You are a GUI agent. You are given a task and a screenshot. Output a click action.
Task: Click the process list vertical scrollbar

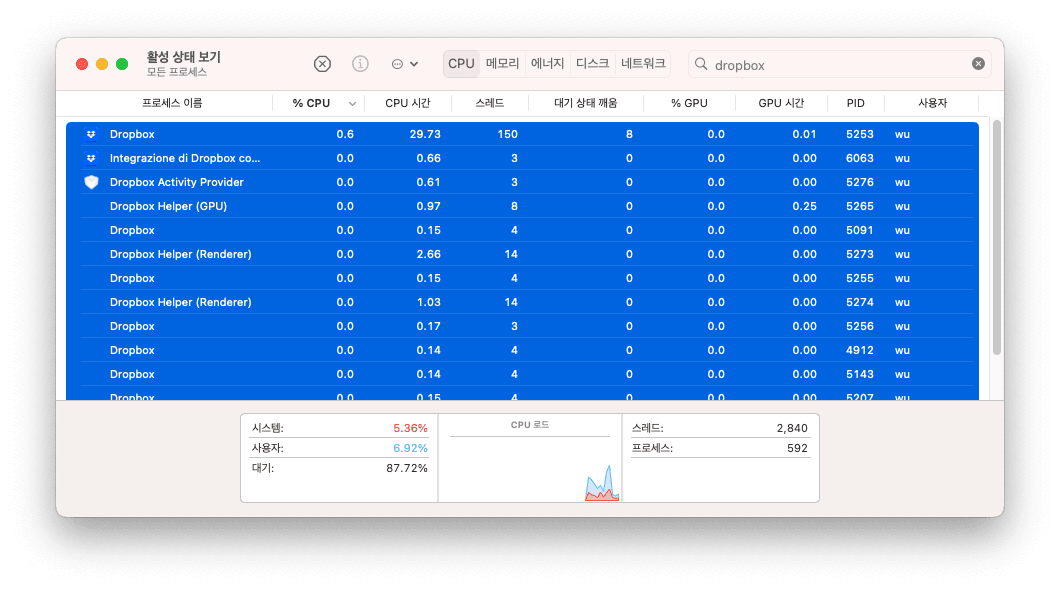[x=996, y=240]
